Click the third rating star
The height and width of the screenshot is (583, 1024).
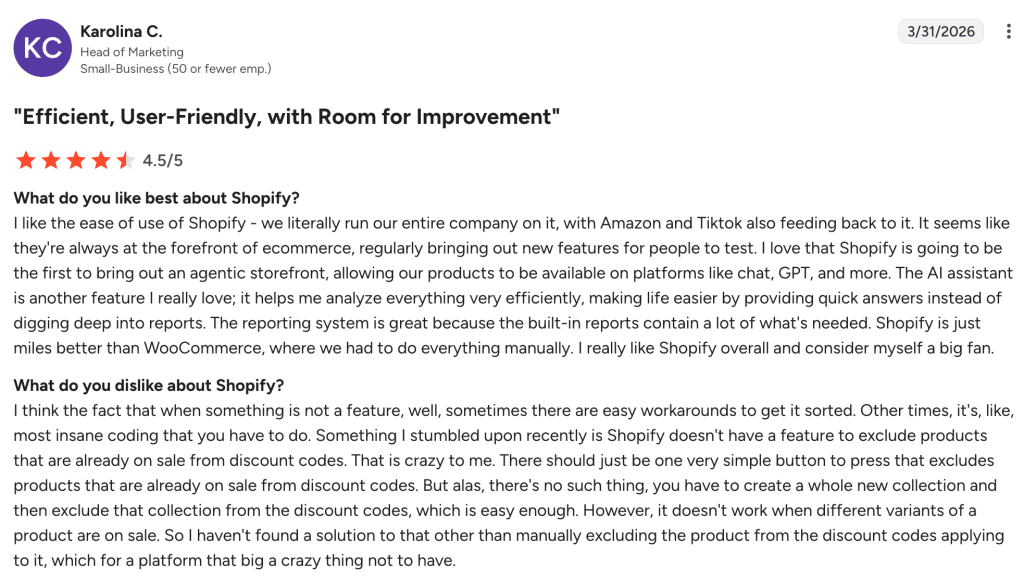pyautogui.click(x=76, y=160)
